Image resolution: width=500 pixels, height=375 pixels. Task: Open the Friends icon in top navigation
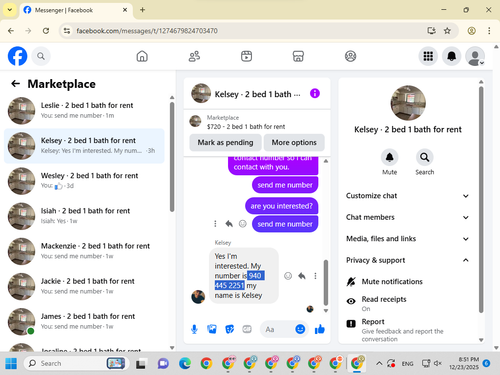(x=194, y=56)
